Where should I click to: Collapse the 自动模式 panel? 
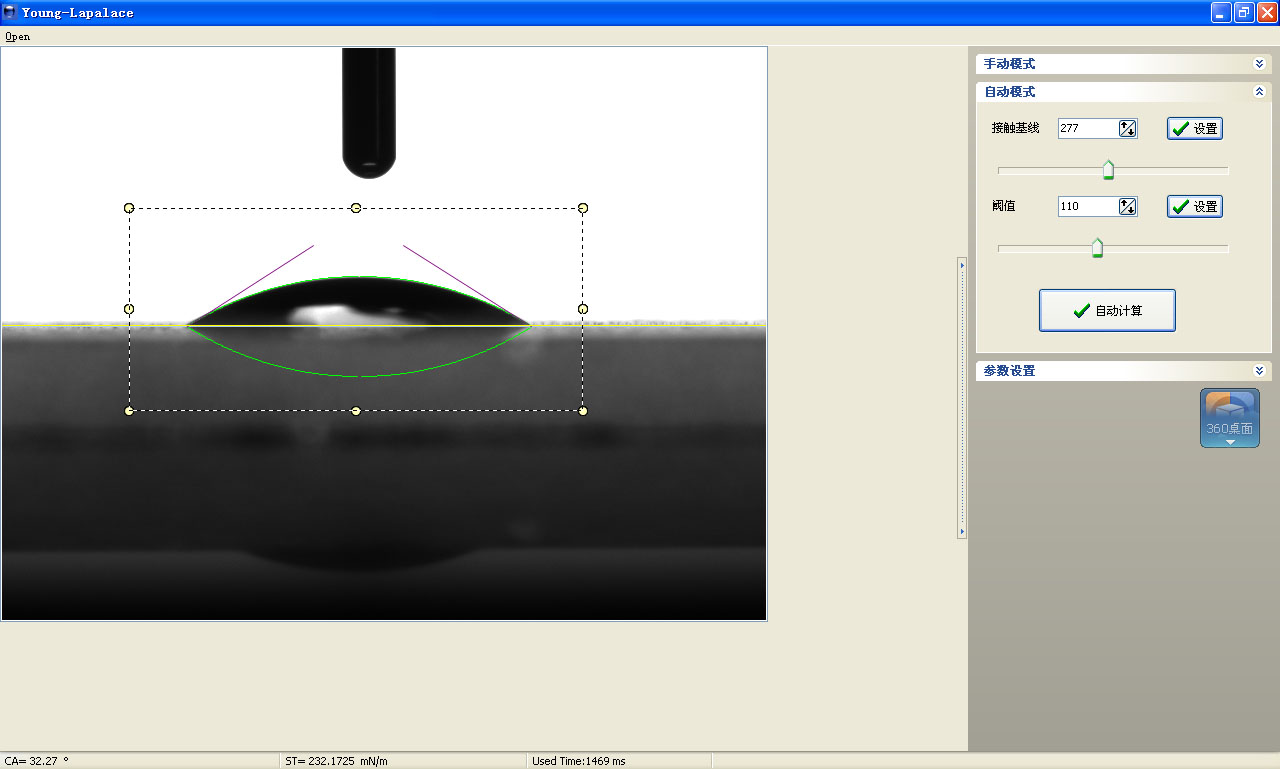coord(1259,92)
